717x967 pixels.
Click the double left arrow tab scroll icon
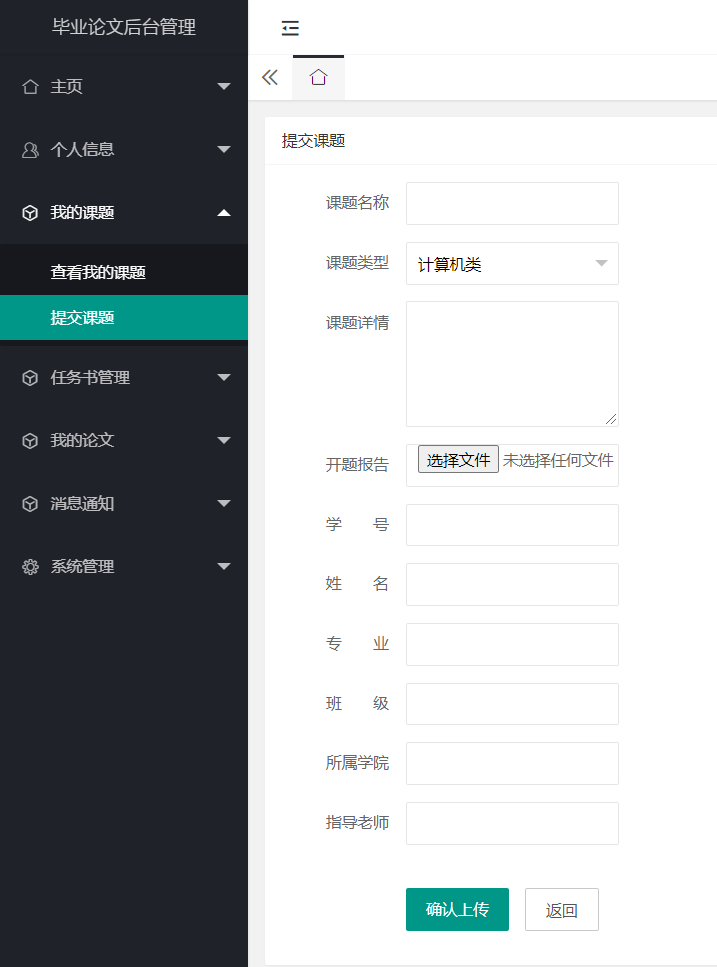pyautogui.click(x=270, y=78)
